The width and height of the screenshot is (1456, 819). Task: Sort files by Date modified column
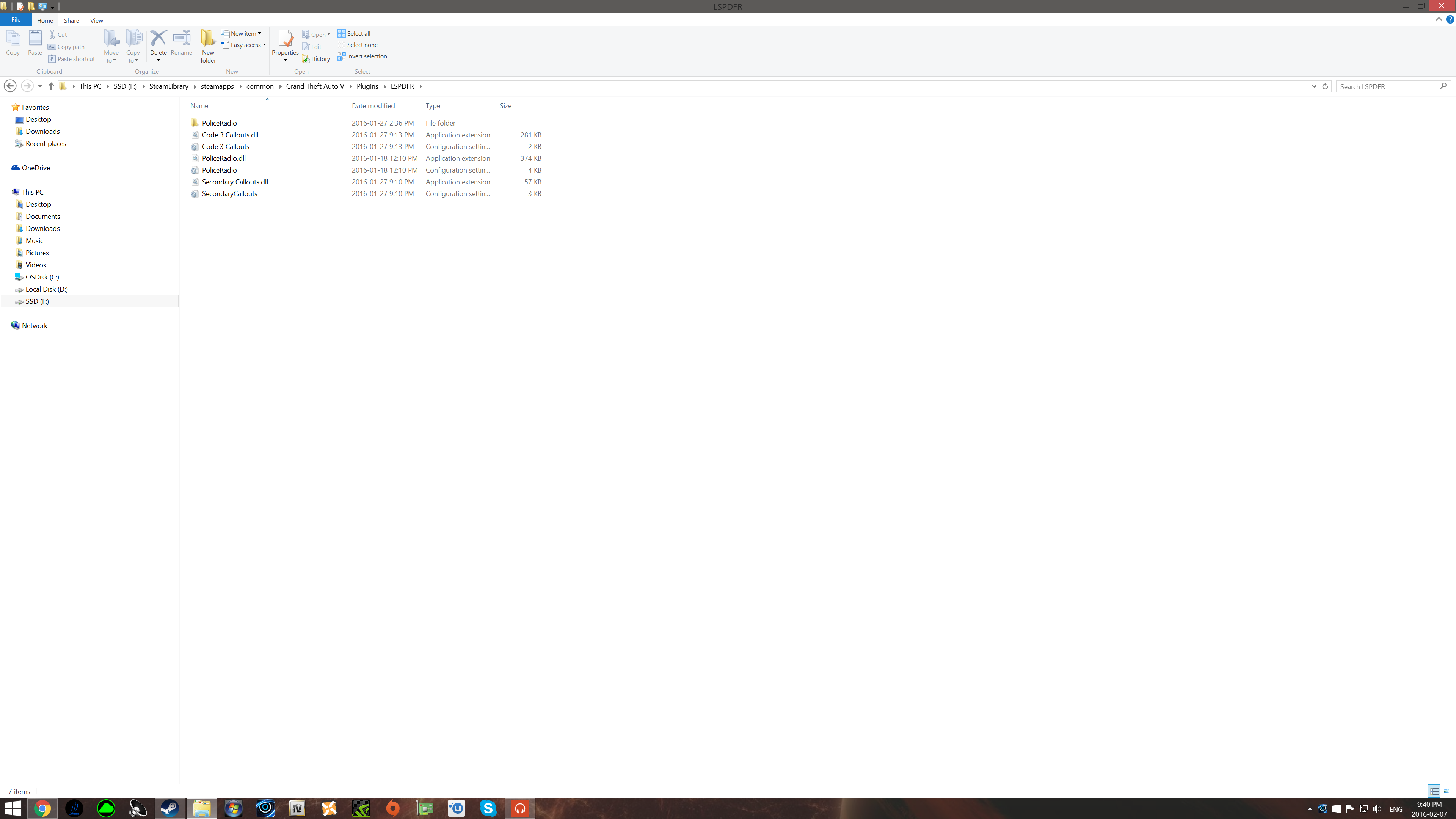pos(373,106)
